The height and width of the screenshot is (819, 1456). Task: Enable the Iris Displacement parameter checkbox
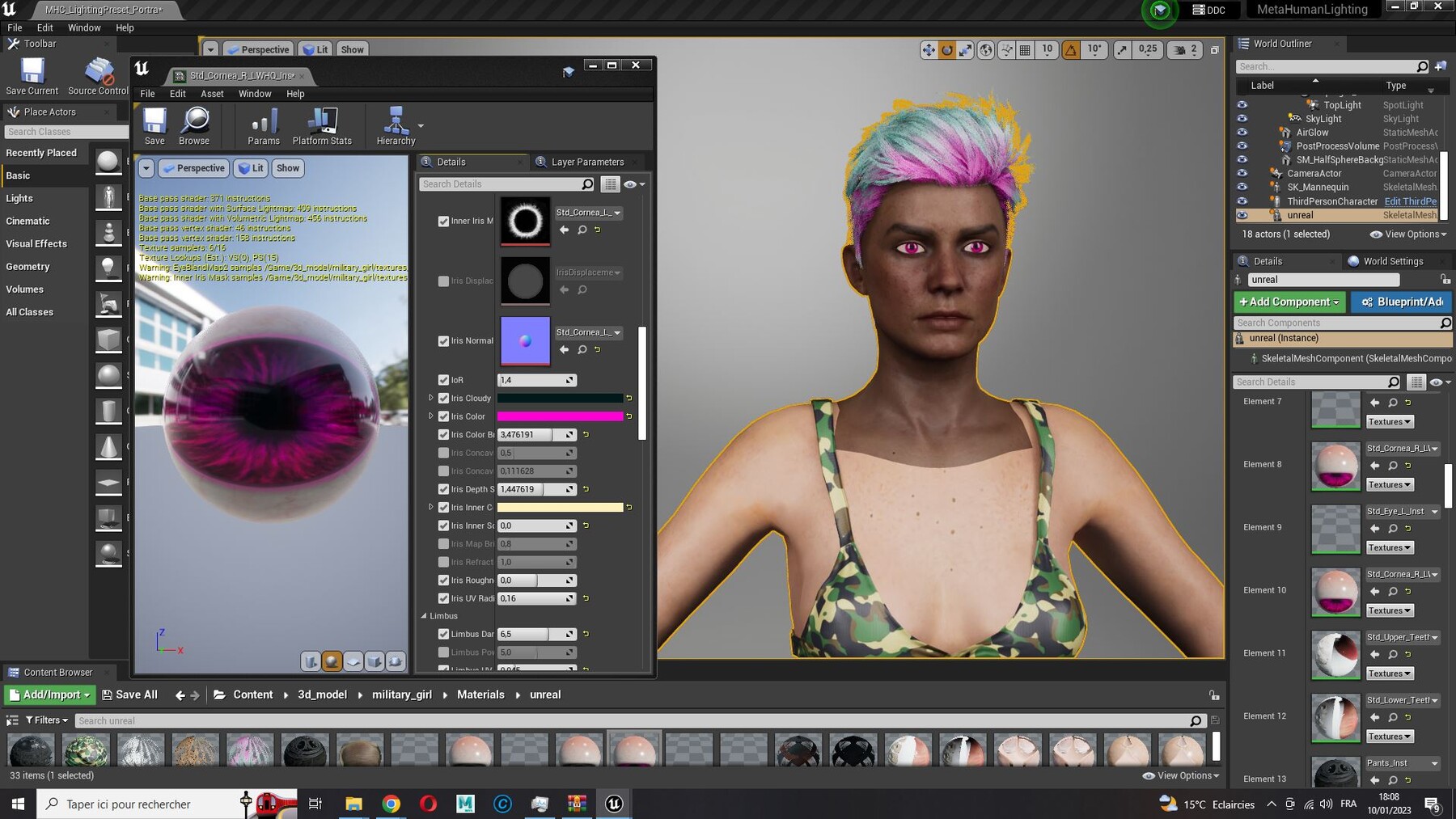pyautogui.click(x=443, y=281)
